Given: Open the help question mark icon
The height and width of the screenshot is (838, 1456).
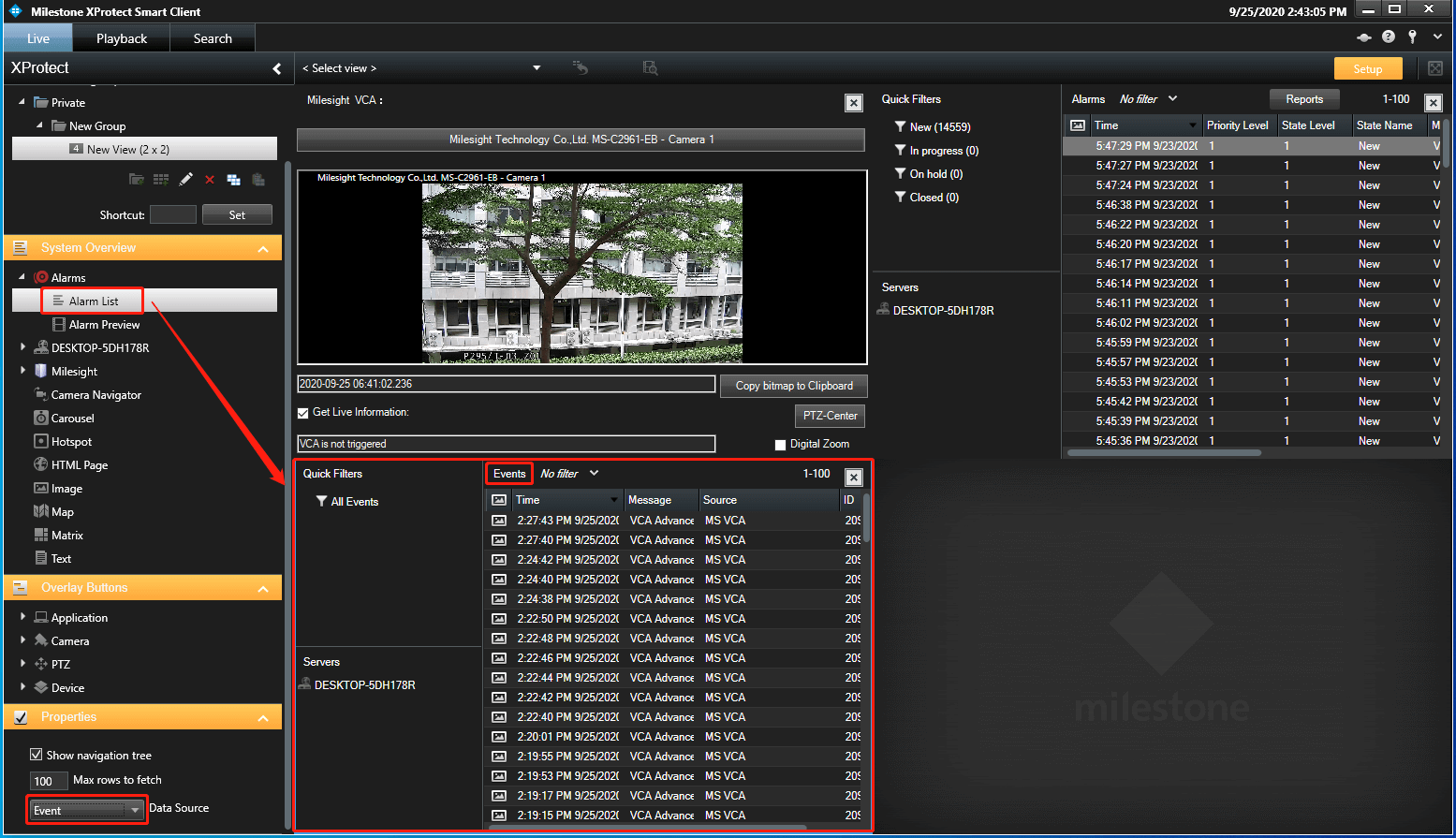Looking at the screenshot, I should [1389, 37].
